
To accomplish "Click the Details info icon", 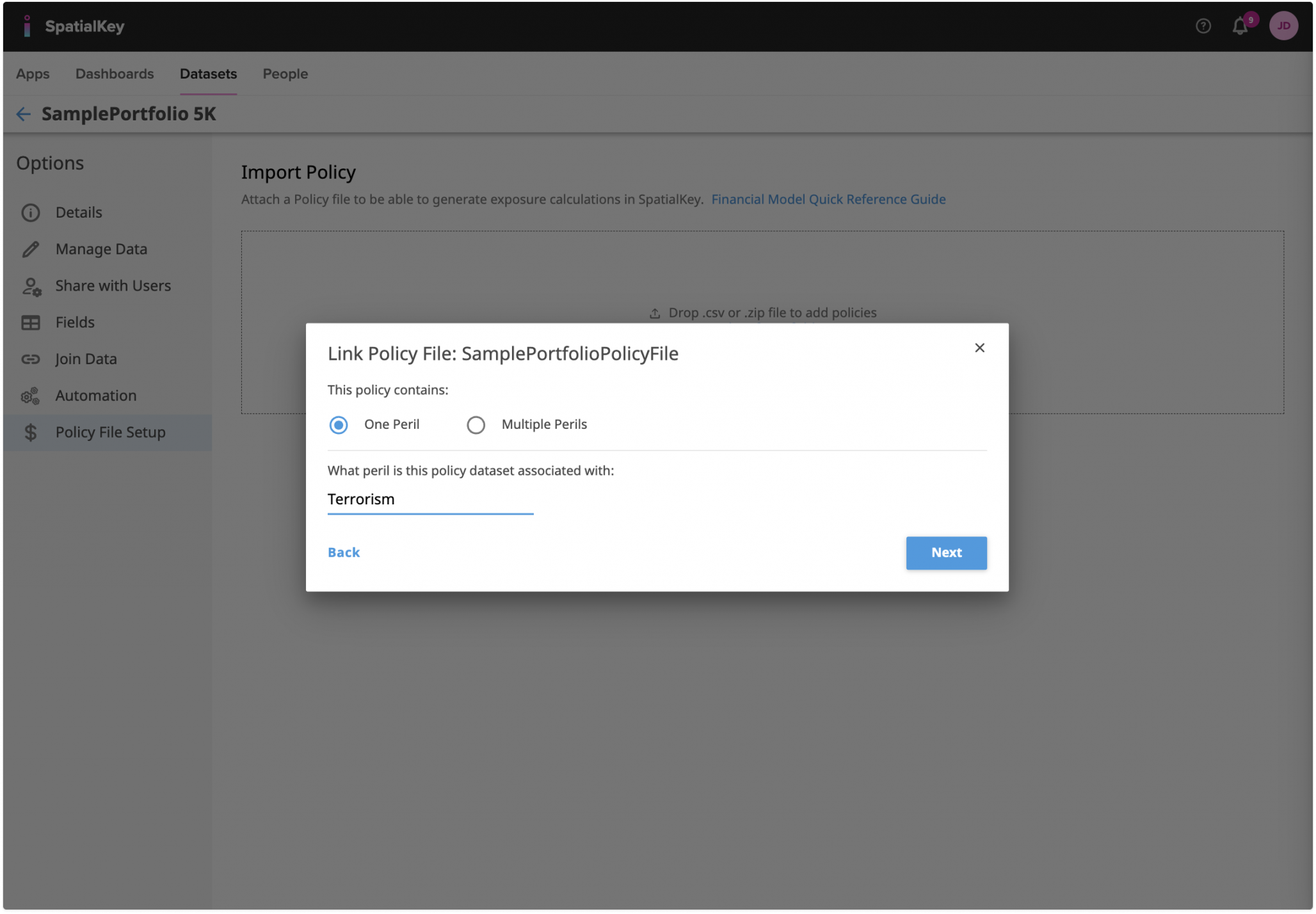I will tap(31, 212).
